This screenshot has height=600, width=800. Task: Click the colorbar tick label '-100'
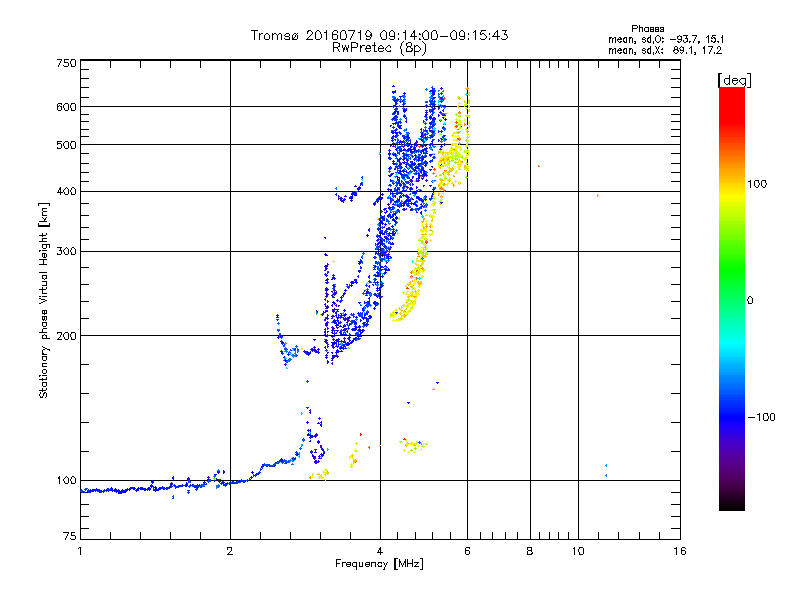762,417
